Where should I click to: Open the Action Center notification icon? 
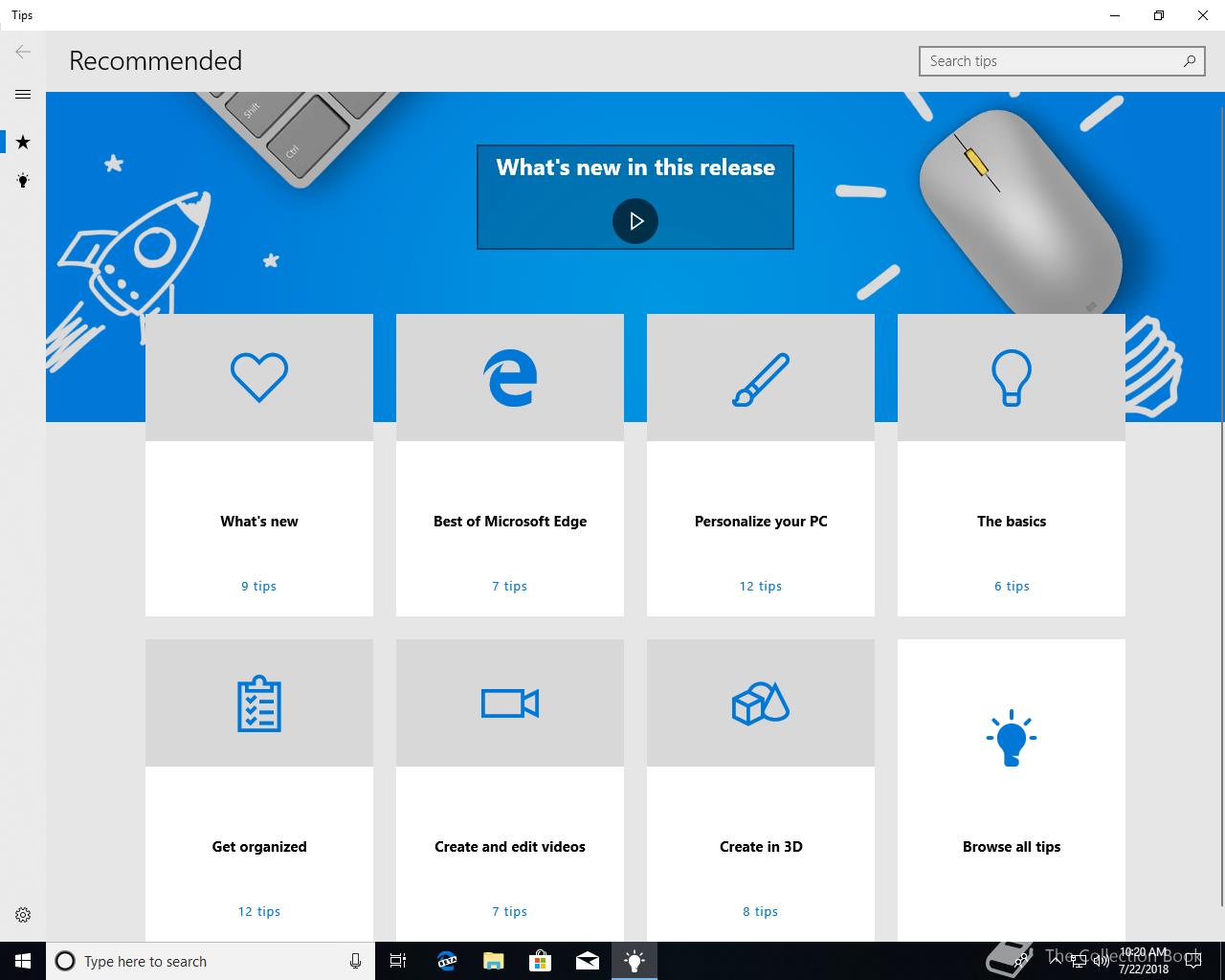pos(1193,961)
